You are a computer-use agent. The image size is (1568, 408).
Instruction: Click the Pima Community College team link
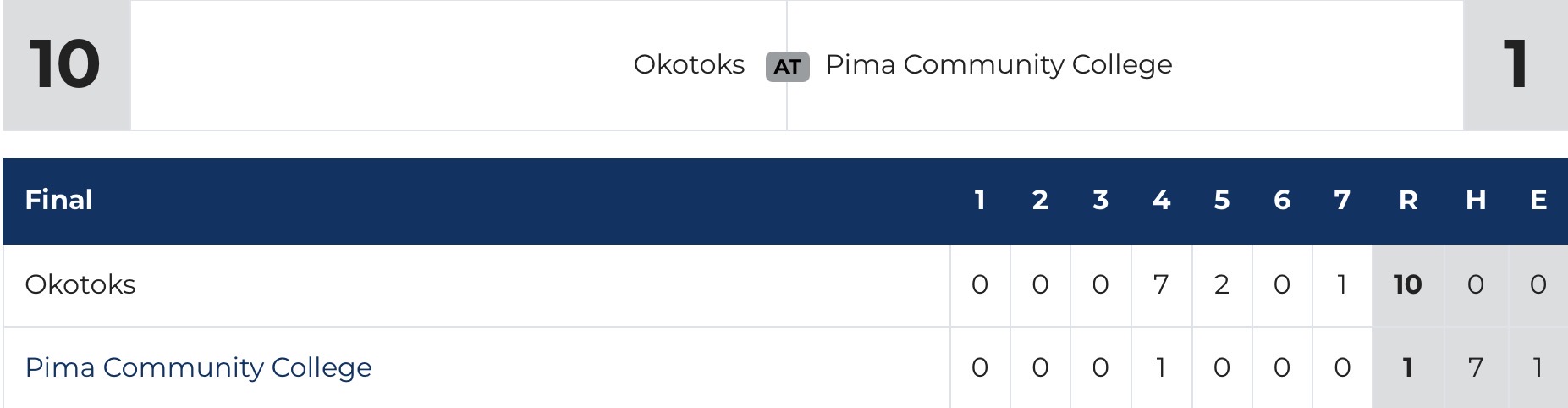pyautogui.click(x=198, y=367)
